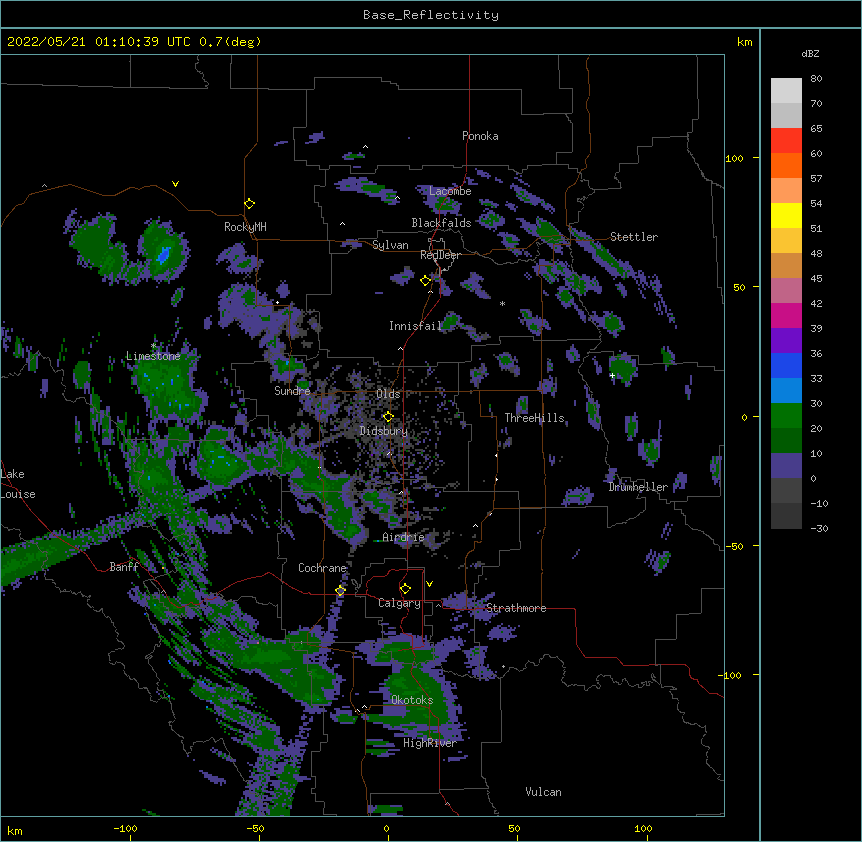
Task: Click the Blackfalds city label
Action: point(441,223)
